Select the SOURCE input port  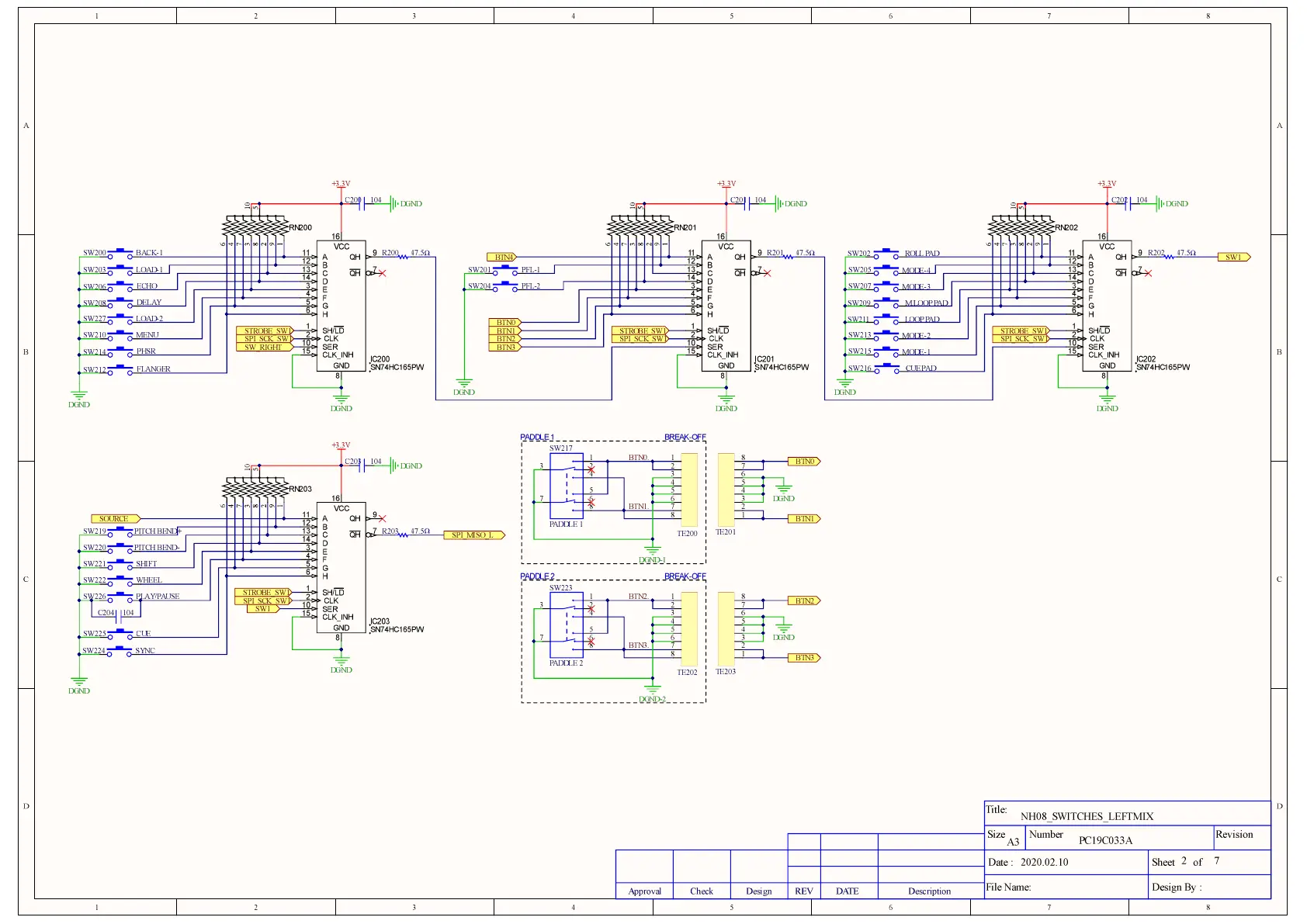tap(116, 519)
